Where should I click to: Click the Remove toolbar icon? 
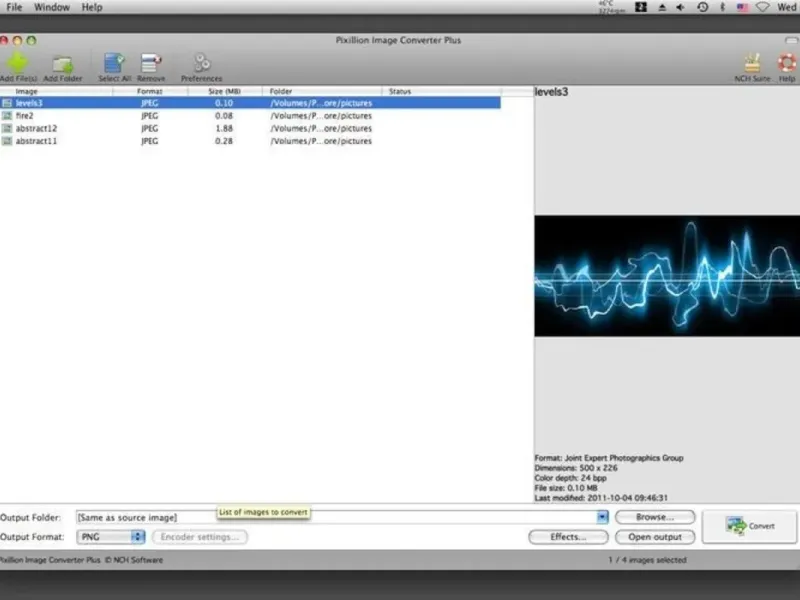coord(151,64)
